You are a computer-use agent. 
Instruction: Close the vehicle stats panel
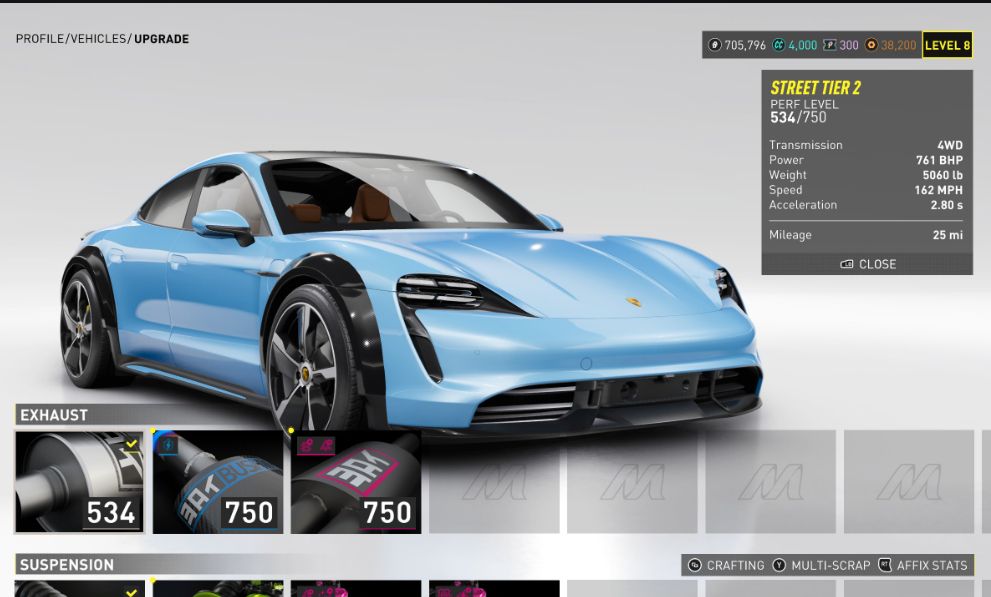point(867,264)
